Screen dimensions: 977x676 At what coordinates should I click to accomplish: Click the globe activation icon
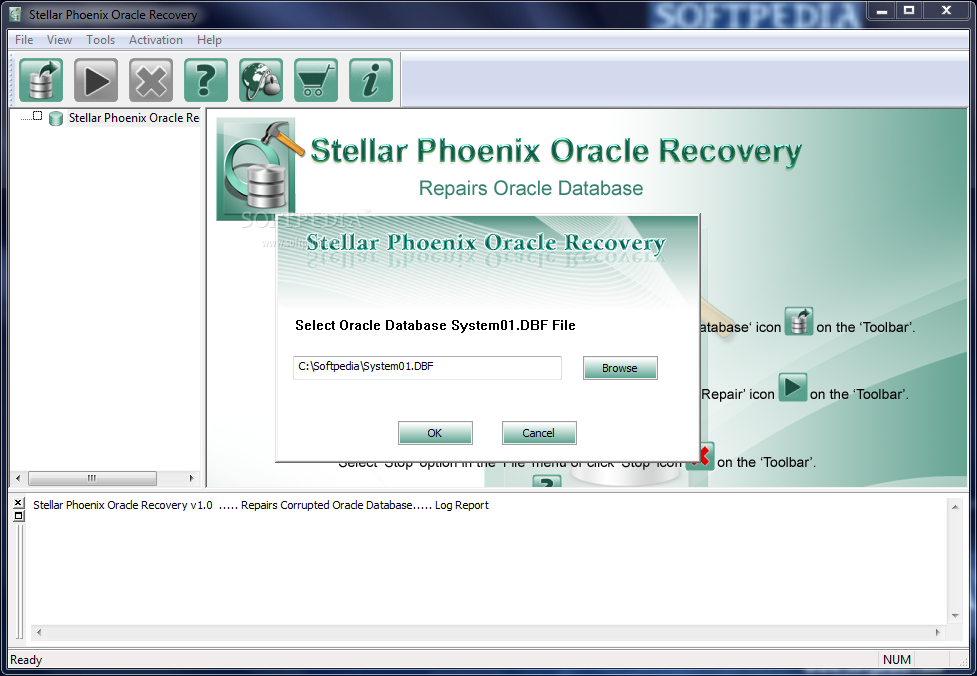[261, 80]
